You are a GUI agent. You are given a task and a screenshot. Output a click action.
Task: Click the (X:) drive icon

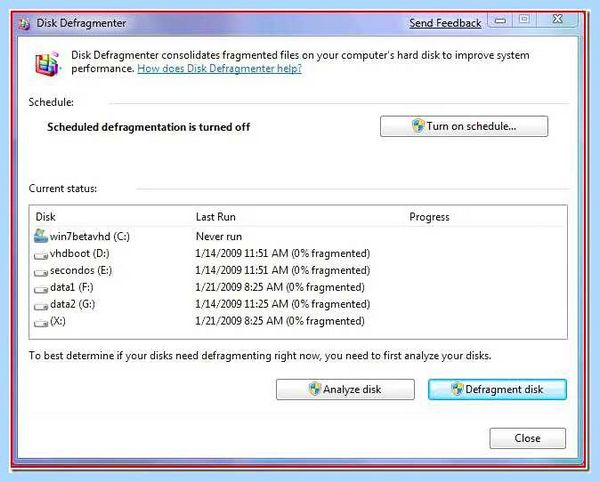(x=41, y=322)
